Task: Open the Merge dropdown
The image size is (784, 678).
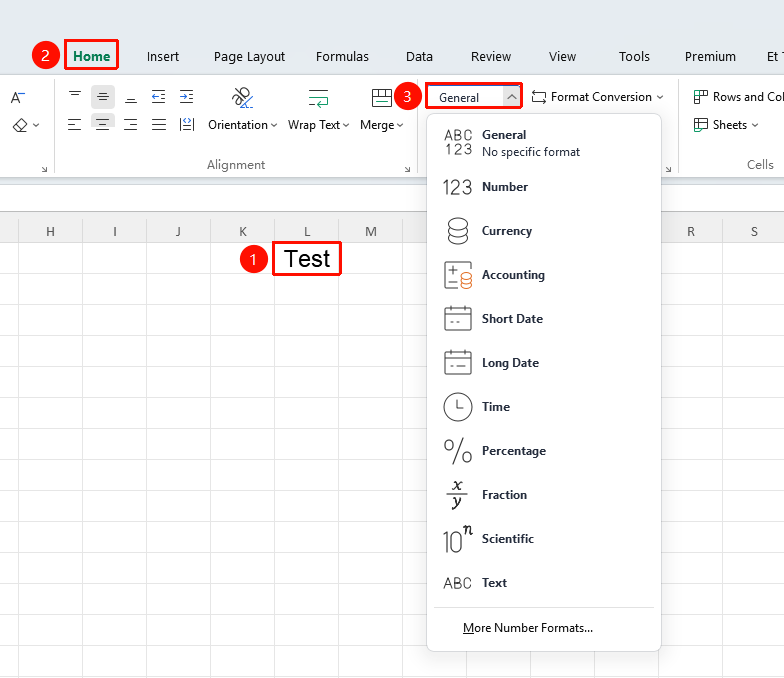Action: [x=382, y=125]
